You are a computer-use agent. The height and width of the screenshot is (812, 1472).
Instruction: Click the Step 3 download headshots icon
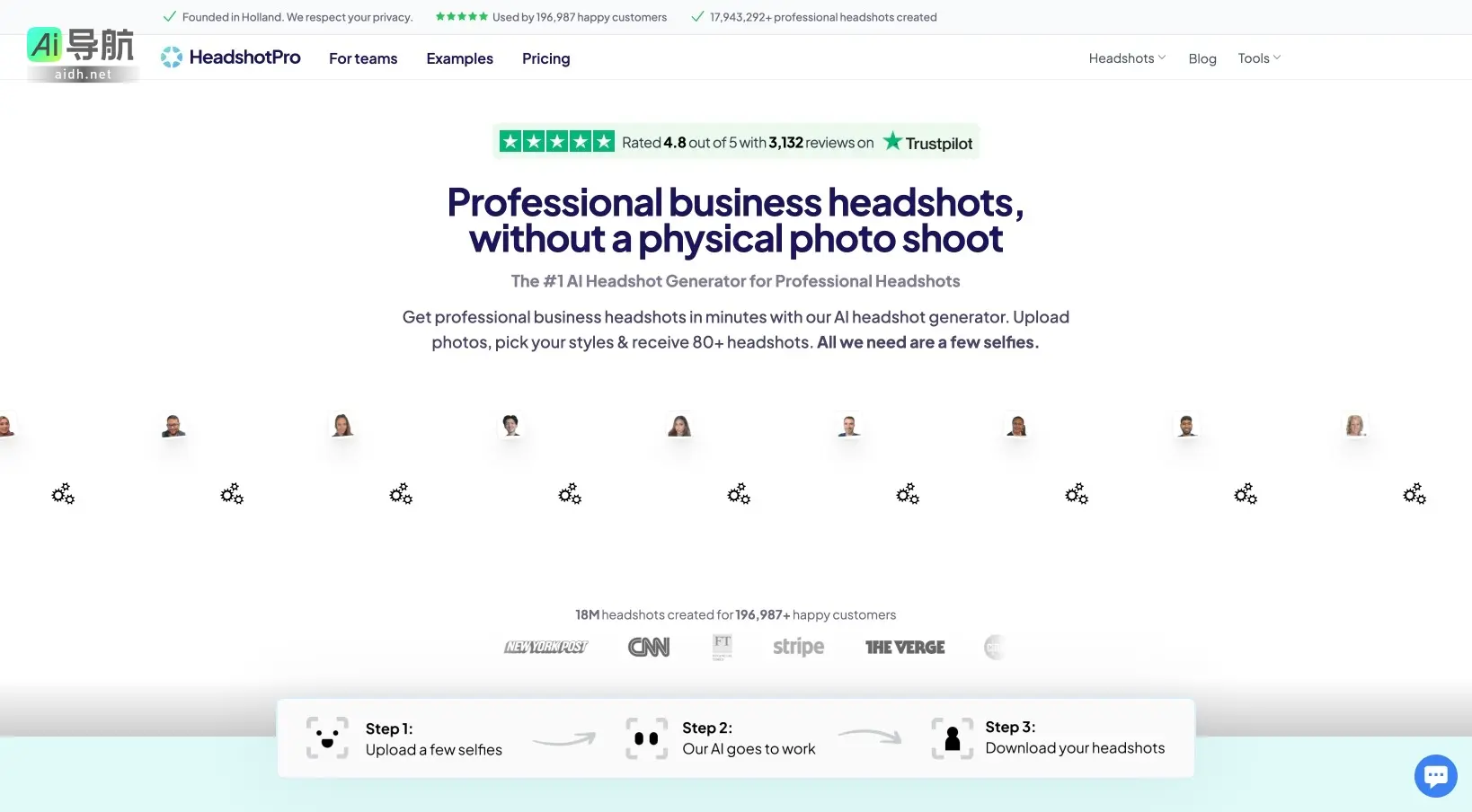pos(952,737)
